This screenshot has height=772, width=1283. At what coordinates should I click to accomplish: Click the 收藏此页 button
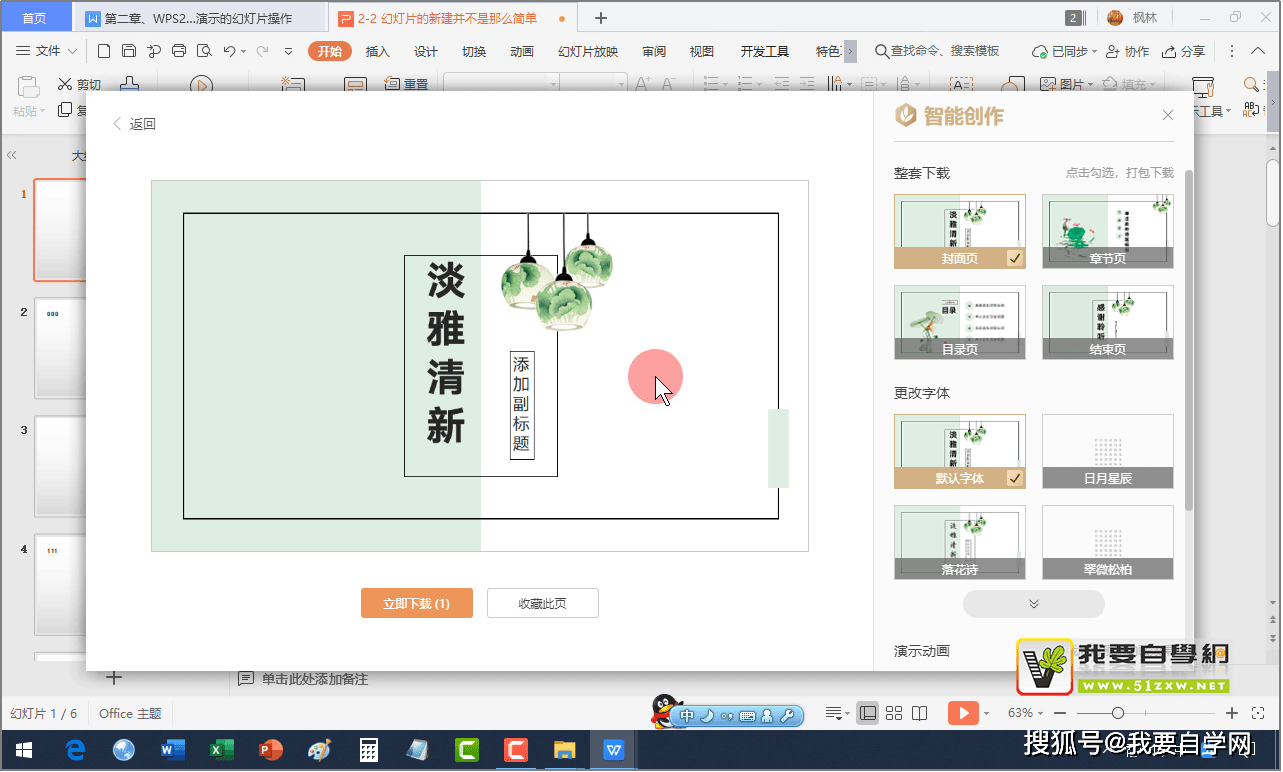(x=543, y=603)
